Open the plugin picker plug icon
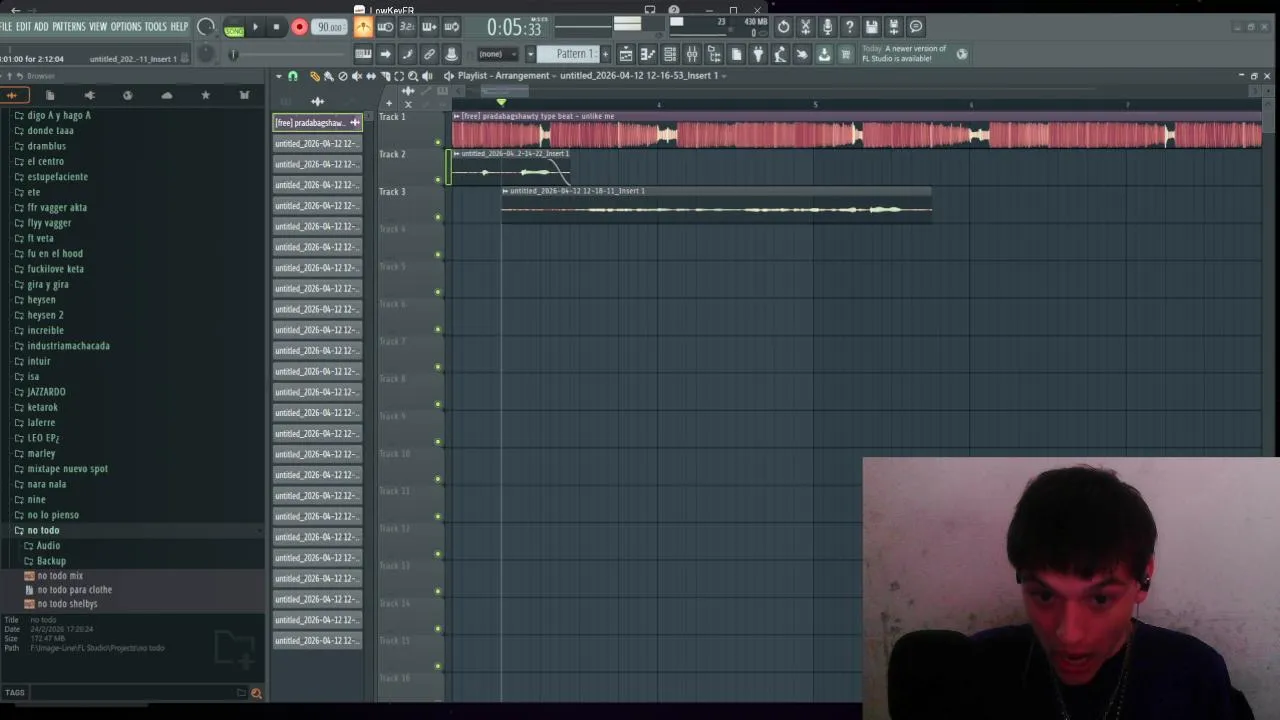Image resolution: width=1280 pixels, height=720 pixels. tap(758, 54)
